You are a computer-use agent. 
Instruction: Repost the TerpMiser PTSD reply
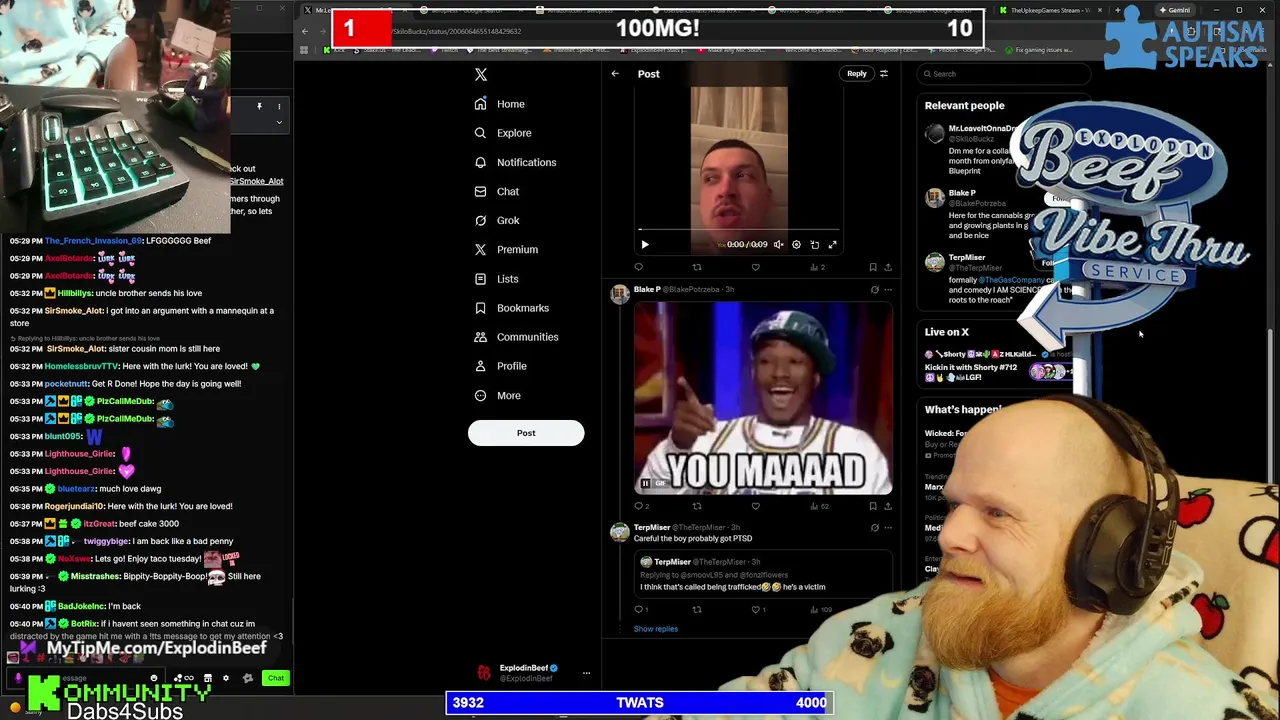697,609
